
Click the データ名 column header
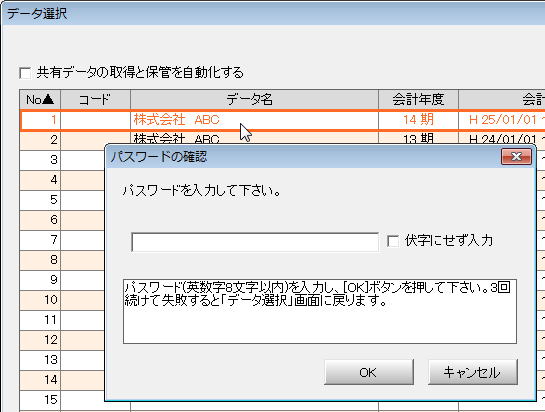pyautogui.click(x=254, y=99)
